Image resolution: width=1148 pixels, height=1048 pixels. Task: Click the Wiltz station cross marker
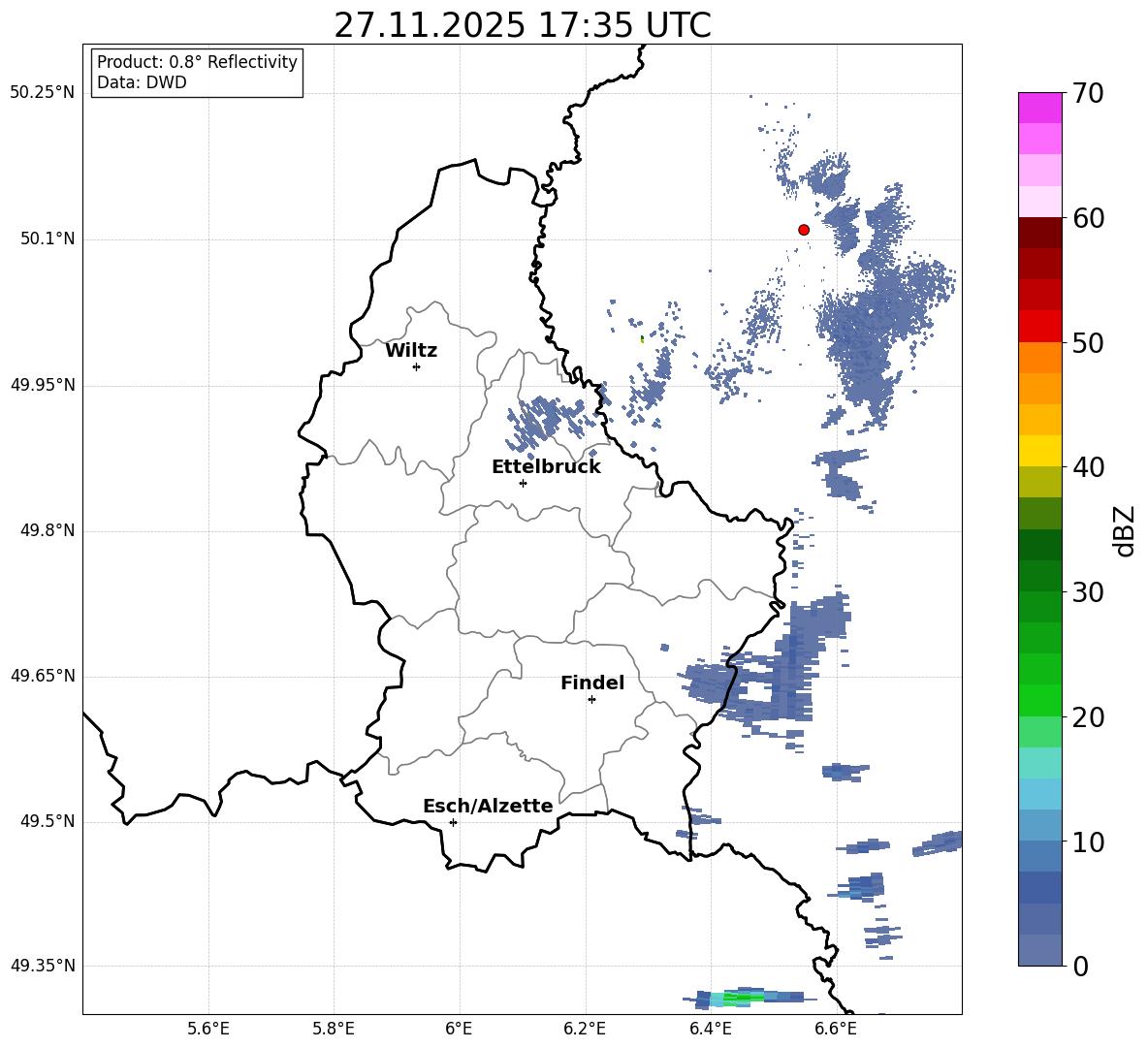tap(417, 366)
